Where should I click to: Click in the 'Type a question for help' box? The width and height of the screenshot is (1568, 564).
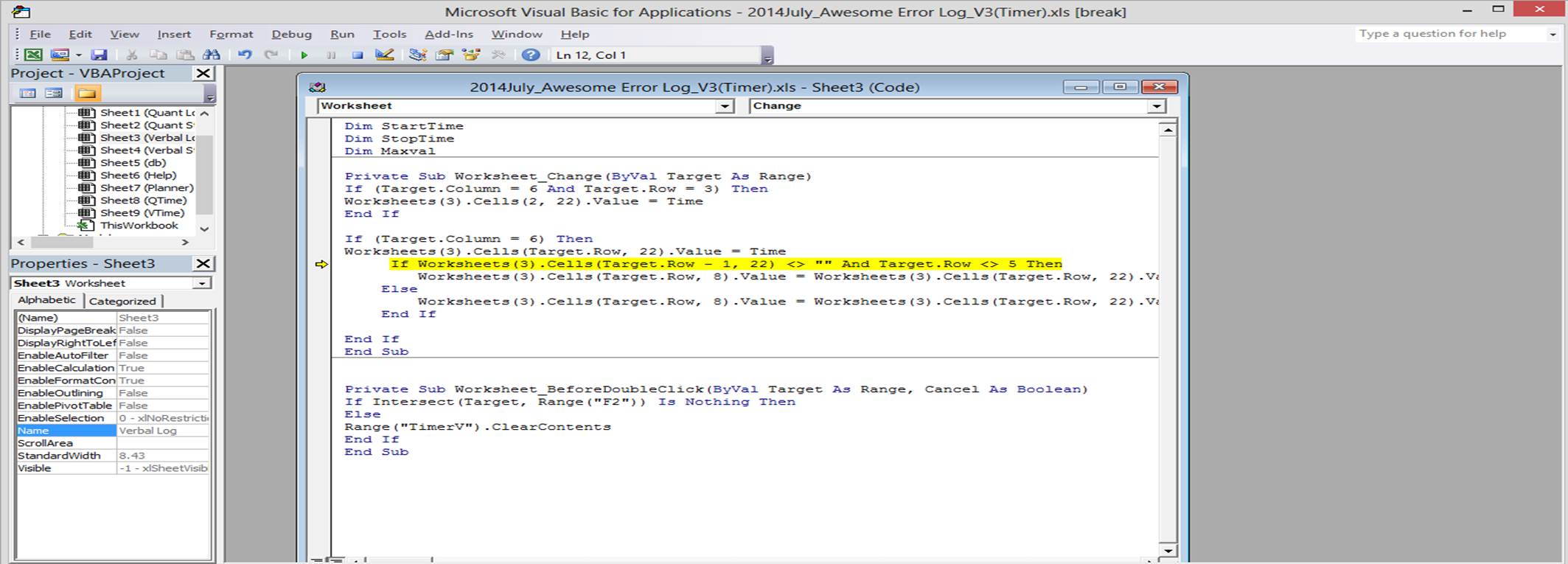(x=1450, y=34)
